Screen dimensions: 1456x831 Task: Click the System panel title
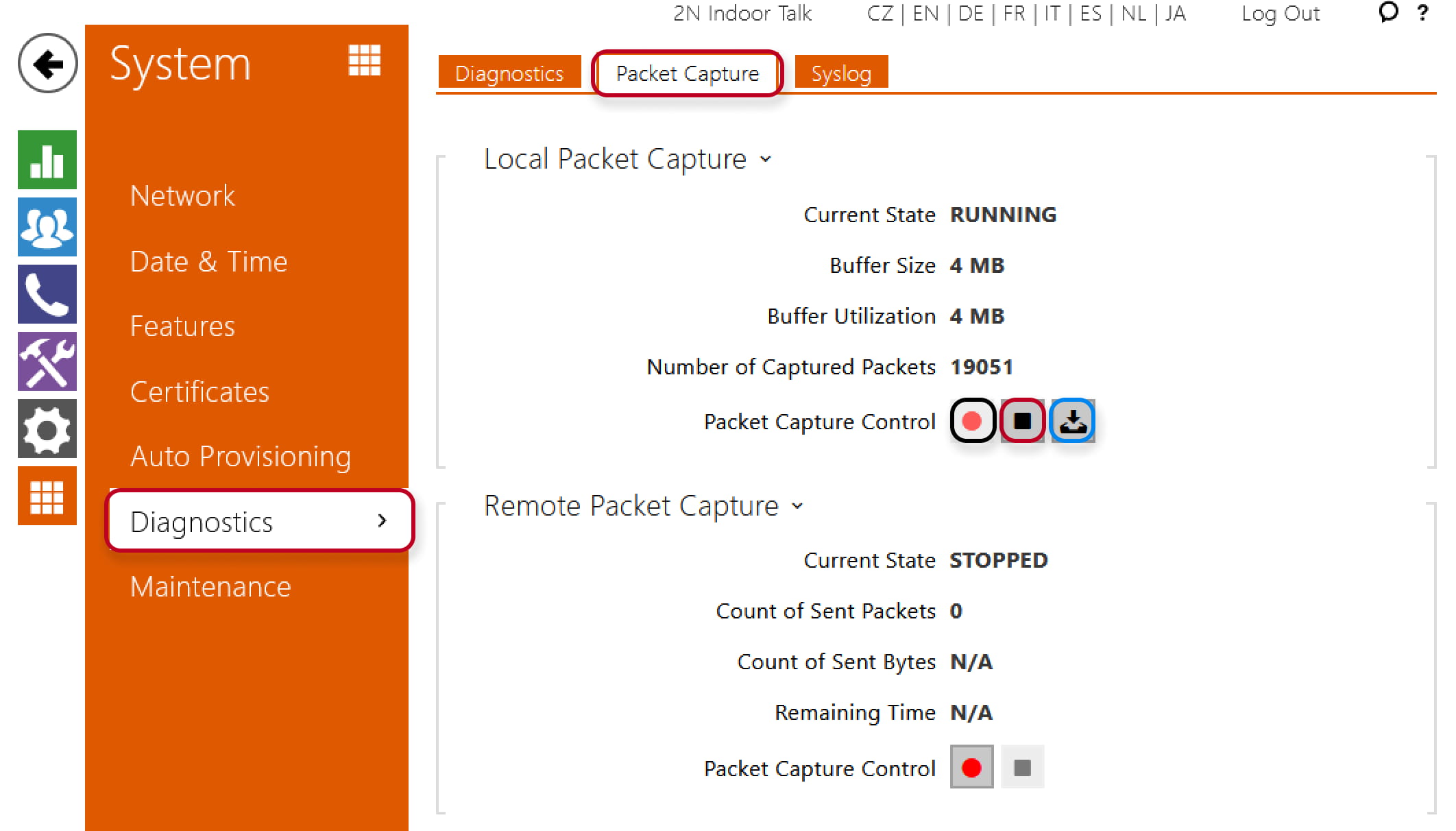pos(180,64)
